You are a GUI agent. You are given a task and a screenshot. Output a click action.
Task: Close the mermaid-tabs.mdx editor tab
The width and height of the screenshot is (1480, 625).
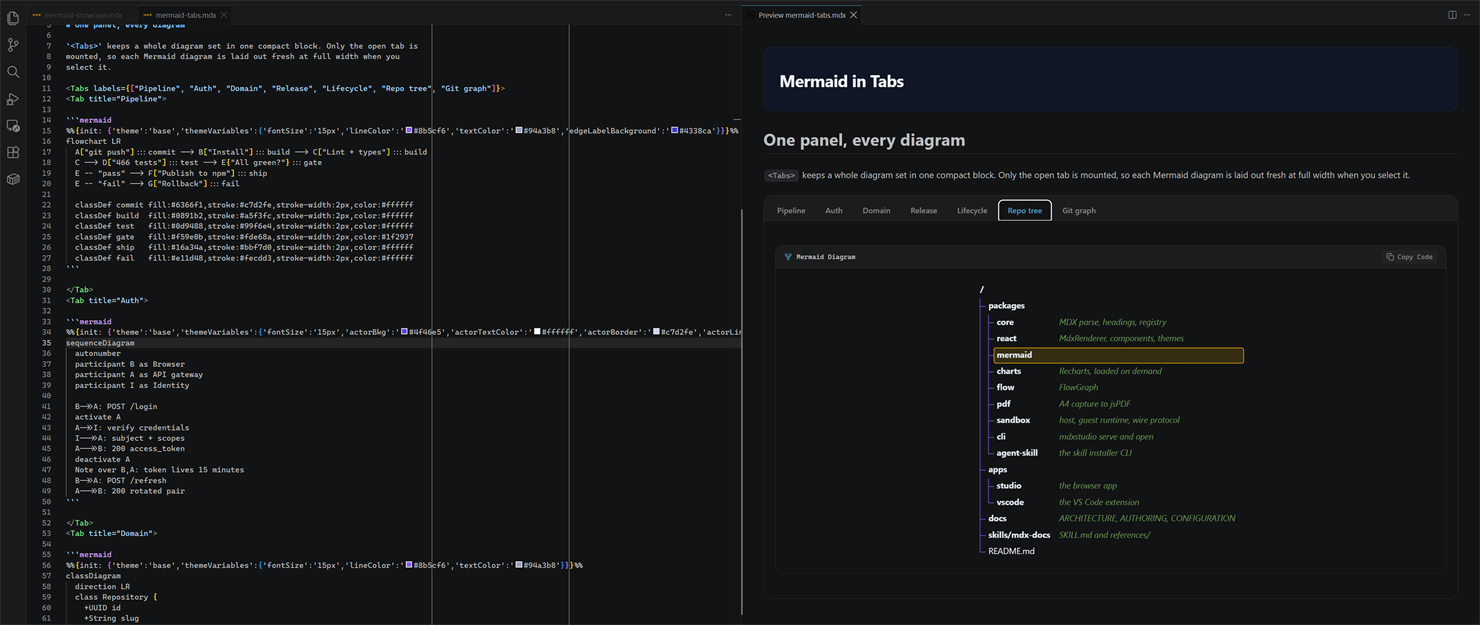click(224, 15)
